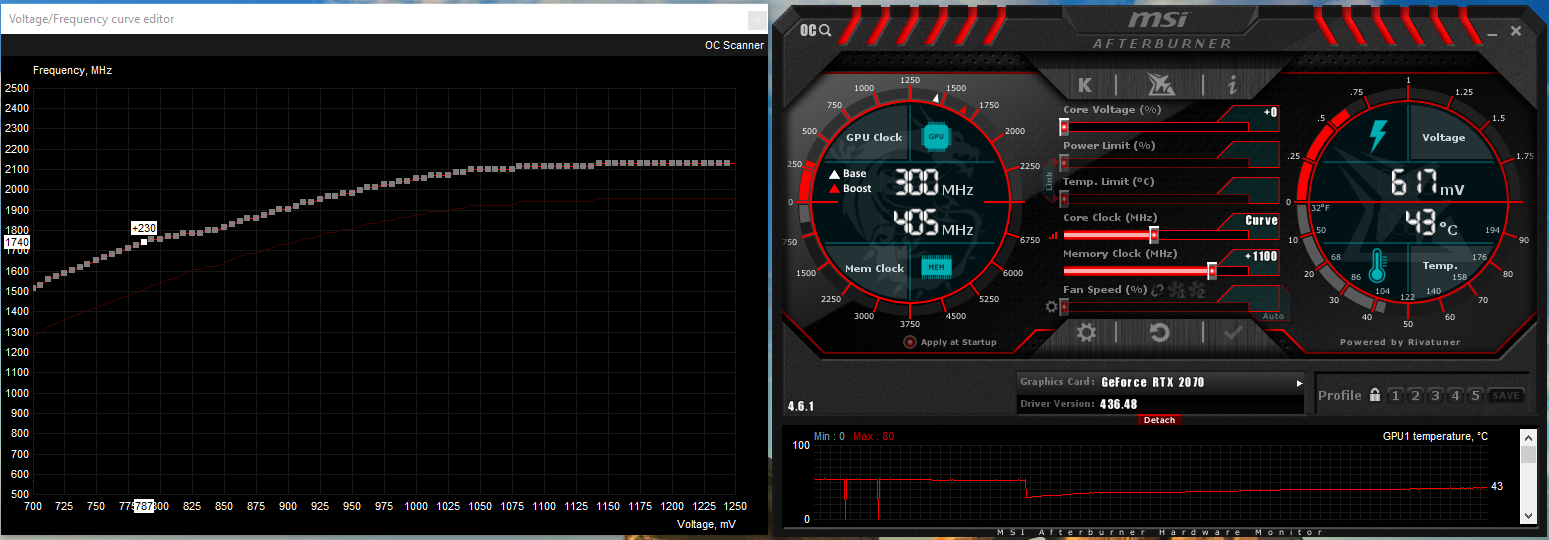Click the Memory Clock slider handle

coord(1212,271)
